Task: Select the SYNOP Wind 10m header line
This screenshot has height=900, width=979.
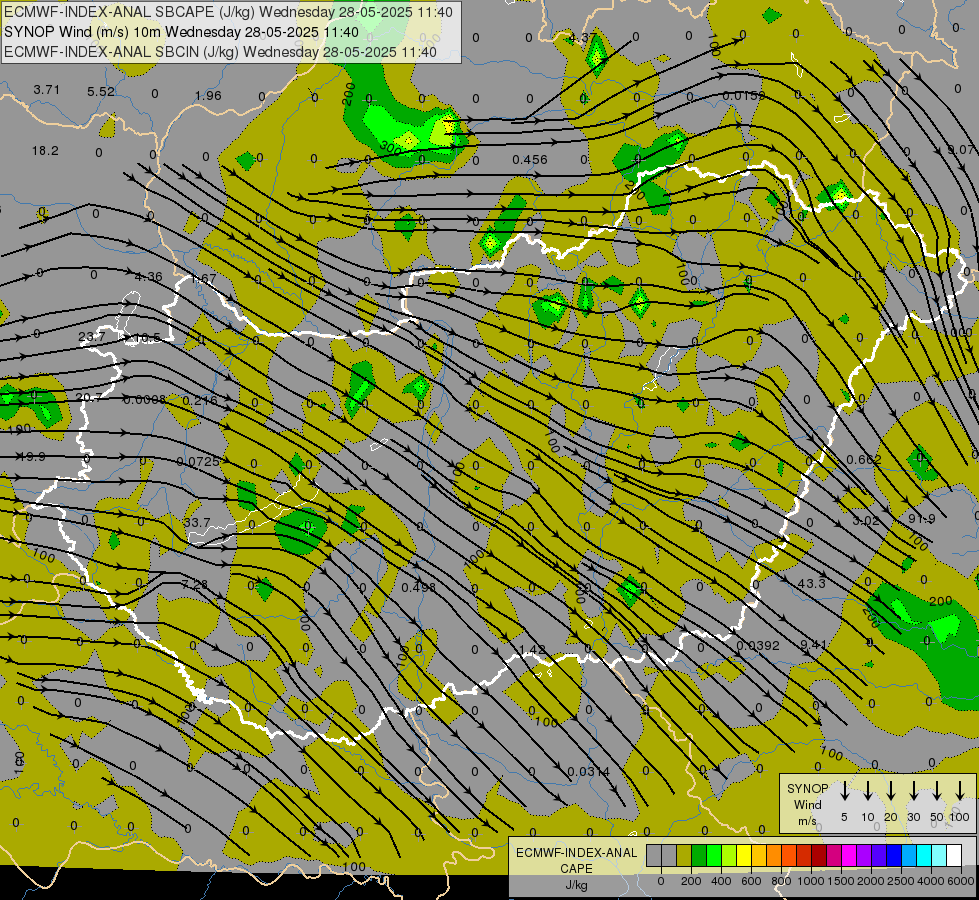Action: [181, 32]
